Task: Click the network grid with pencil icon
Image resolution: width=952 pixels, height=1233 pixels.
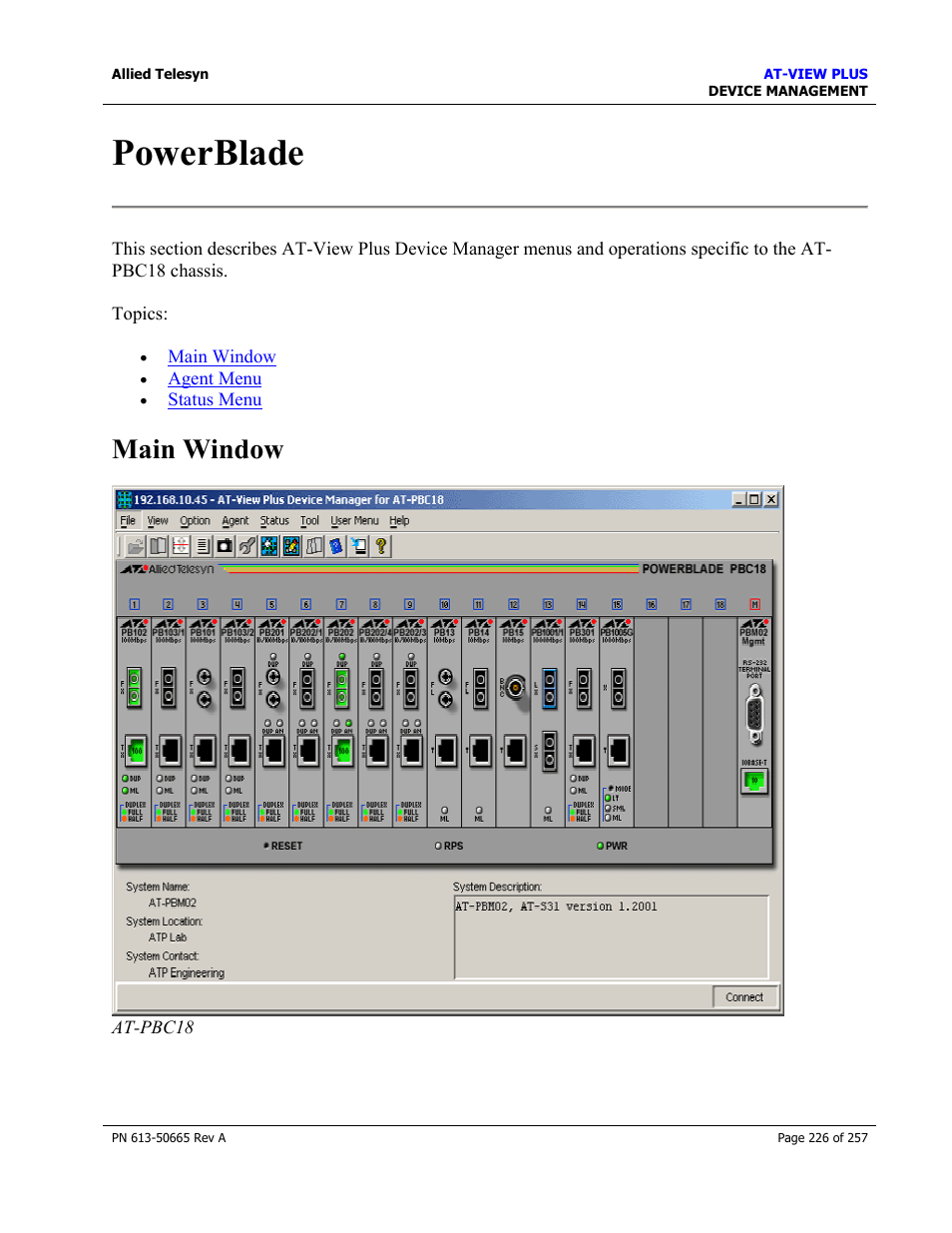Action: click(x=291, y=546)
